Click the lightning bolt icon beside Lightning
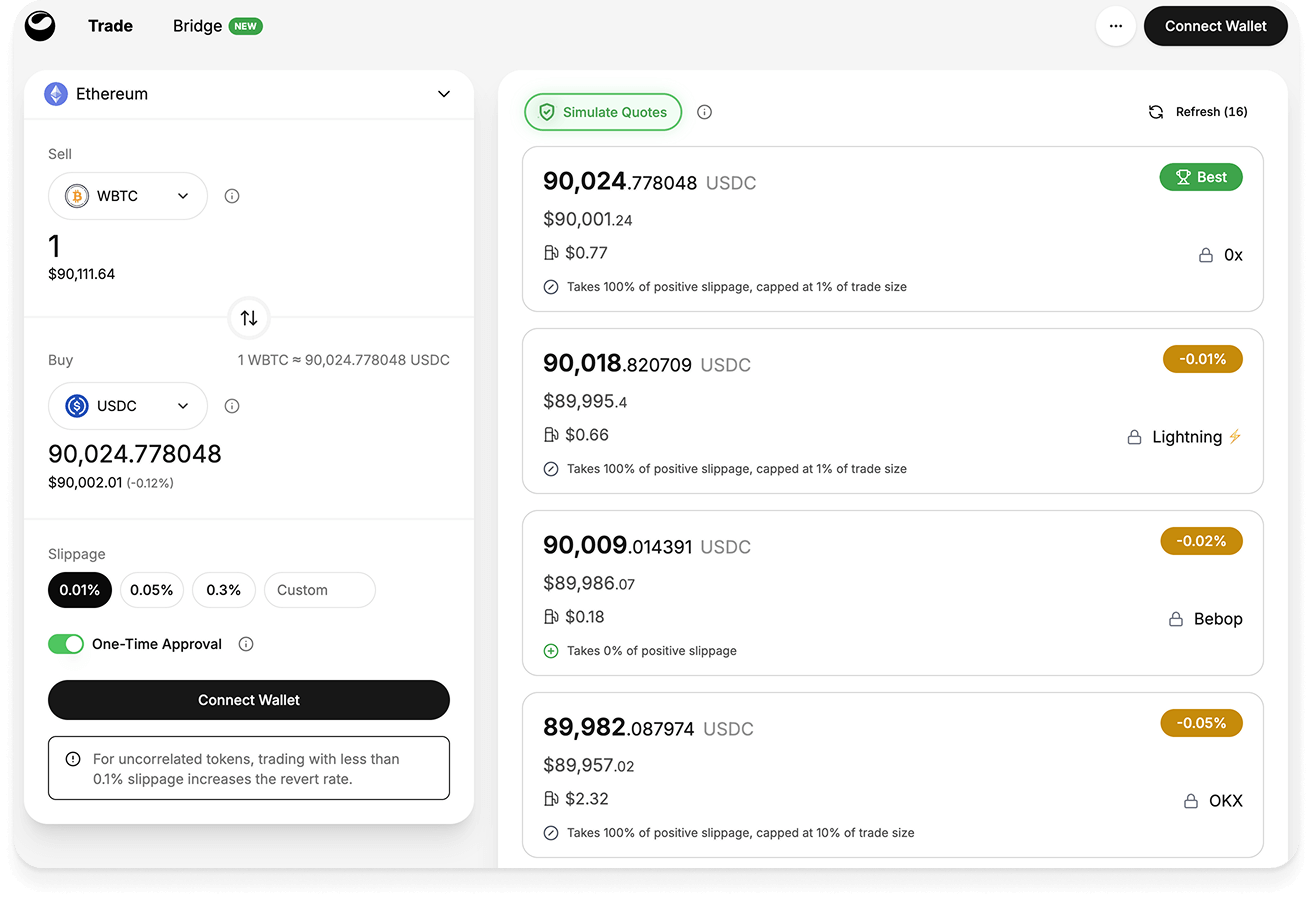This screenshot has width=1313, height=901. (x=1235, y=436)
